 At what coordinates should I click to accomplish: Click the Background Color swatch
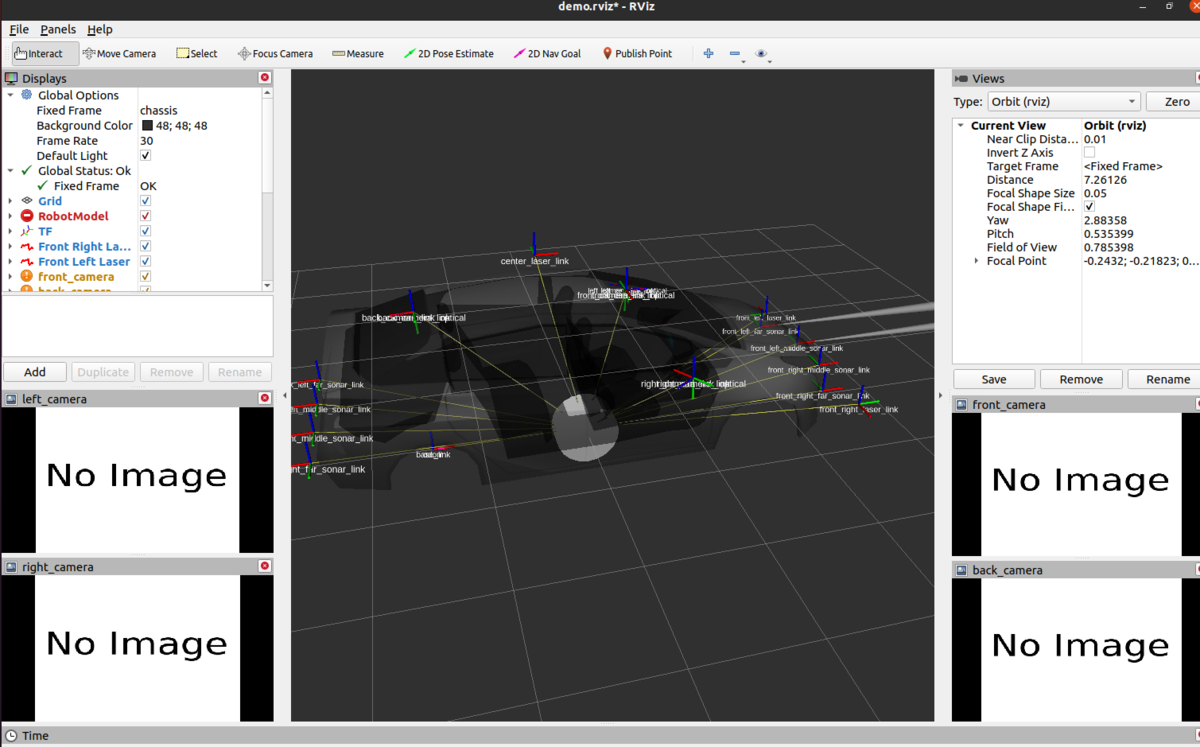point(147,126)
